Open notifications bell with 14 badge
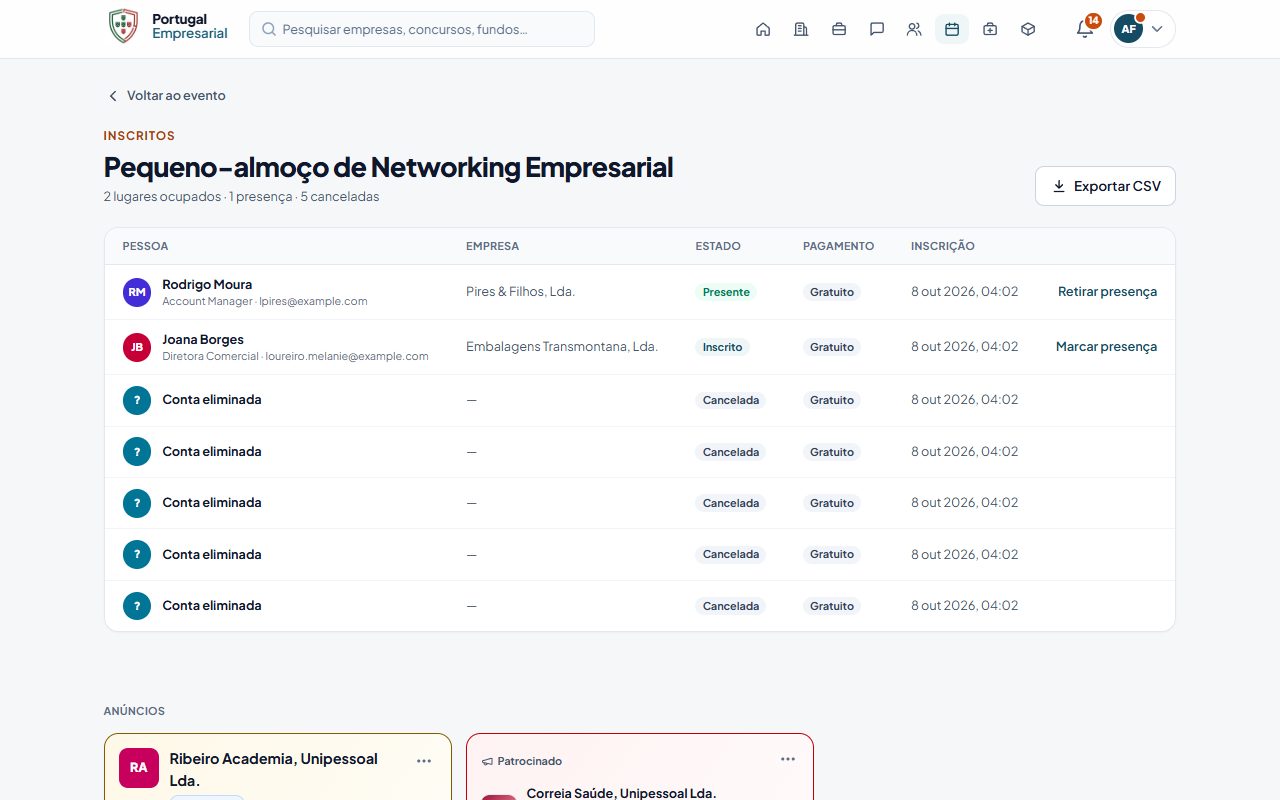 coord(1085,29)
